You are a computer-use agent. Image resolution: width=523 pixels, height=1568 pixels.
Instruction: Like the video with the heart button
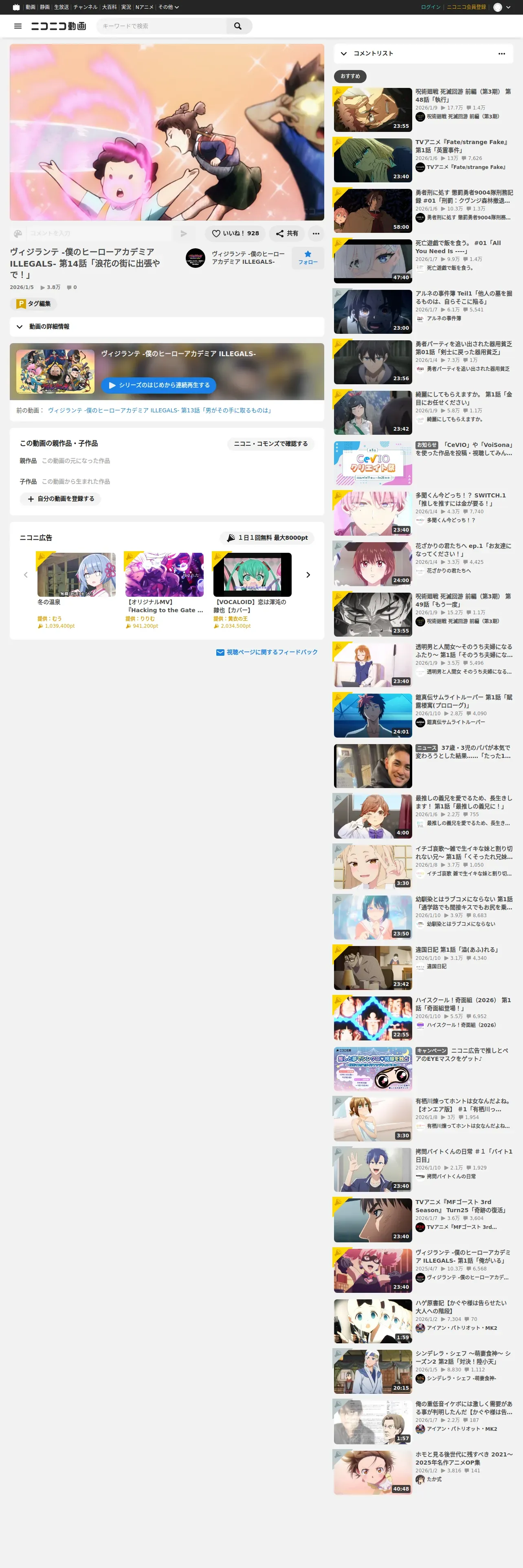235,233
